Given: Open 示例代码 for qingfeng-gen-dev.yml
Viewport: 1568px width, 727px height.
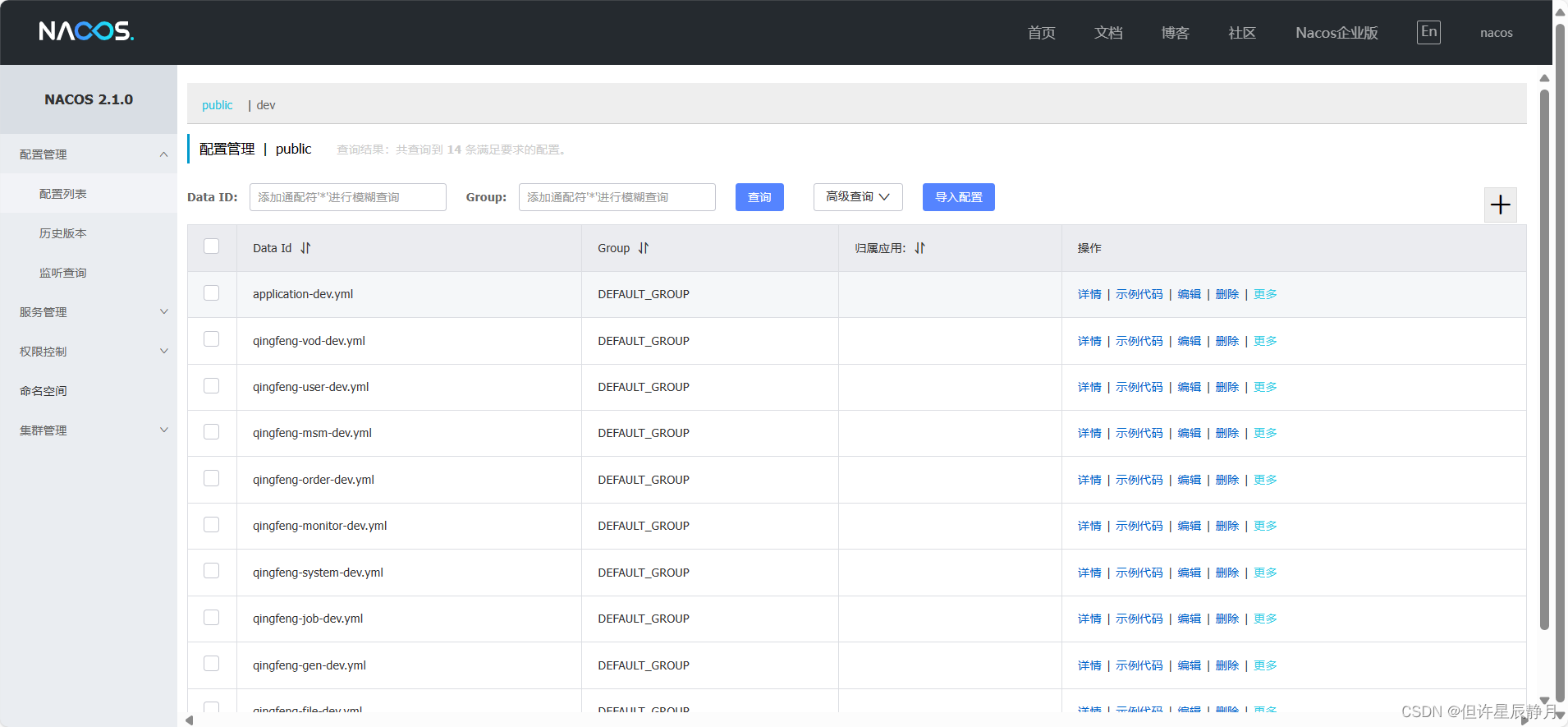Looking at the screenshot, I should click(x=1139, y=665).
